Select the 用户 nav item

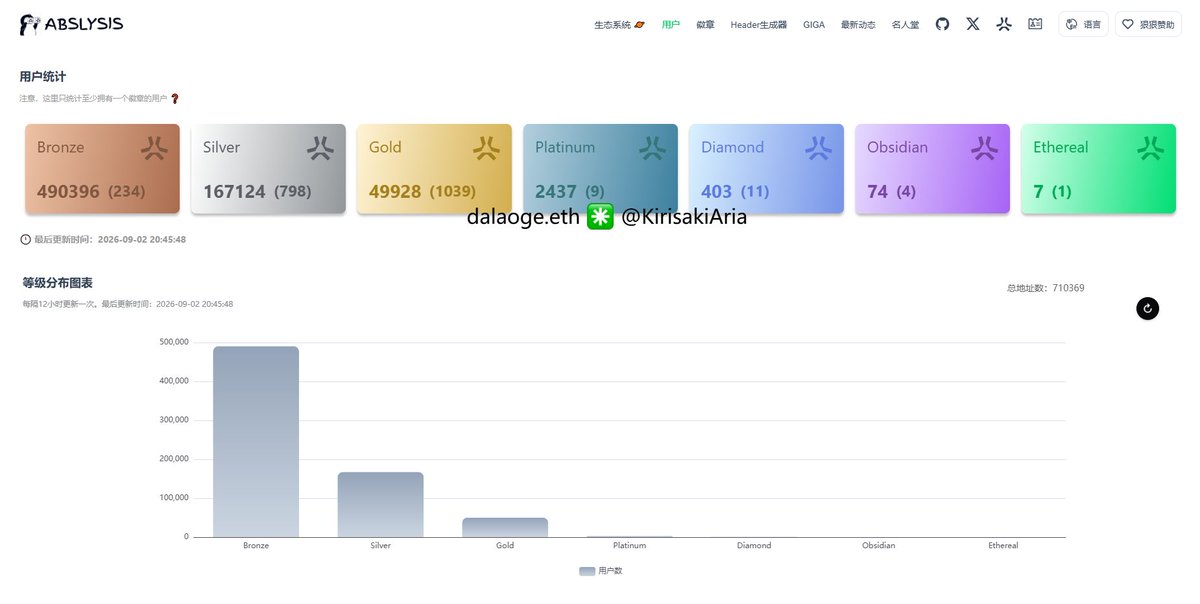670,25
